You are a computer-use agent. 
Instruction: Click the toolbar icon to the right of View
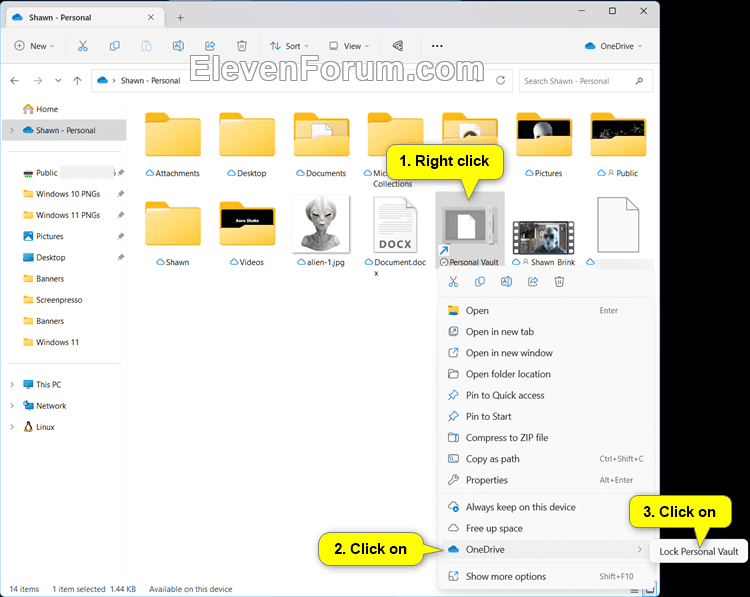(398, 46)
